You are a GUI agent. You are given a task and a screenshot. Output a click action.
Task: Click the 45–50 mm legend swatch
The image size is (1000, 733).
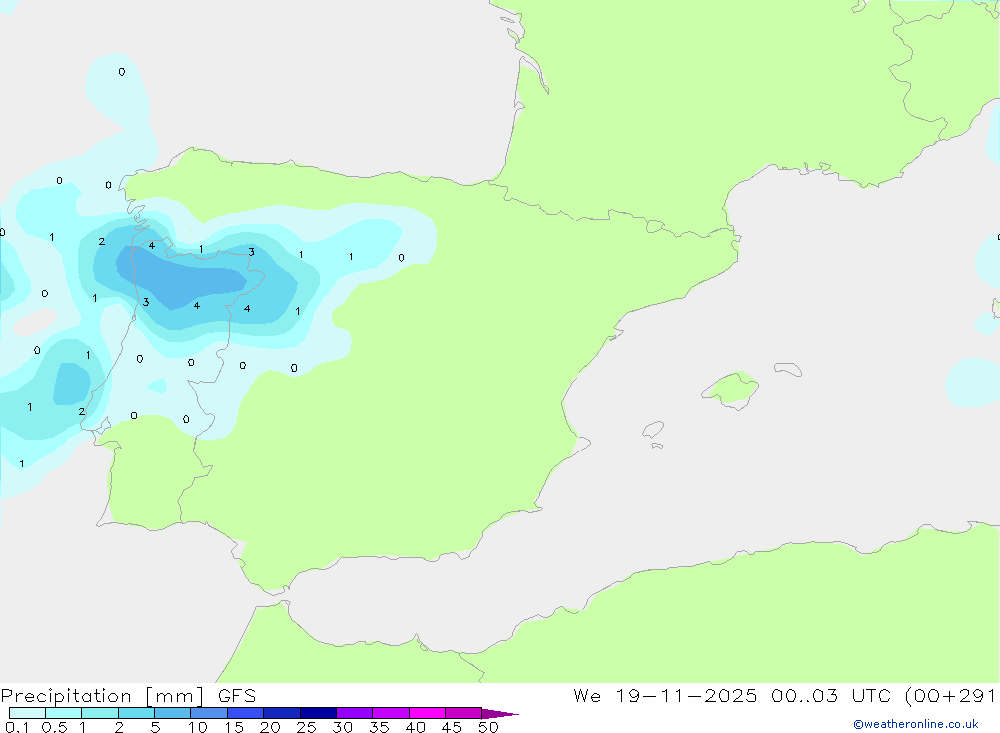[464, 713]
